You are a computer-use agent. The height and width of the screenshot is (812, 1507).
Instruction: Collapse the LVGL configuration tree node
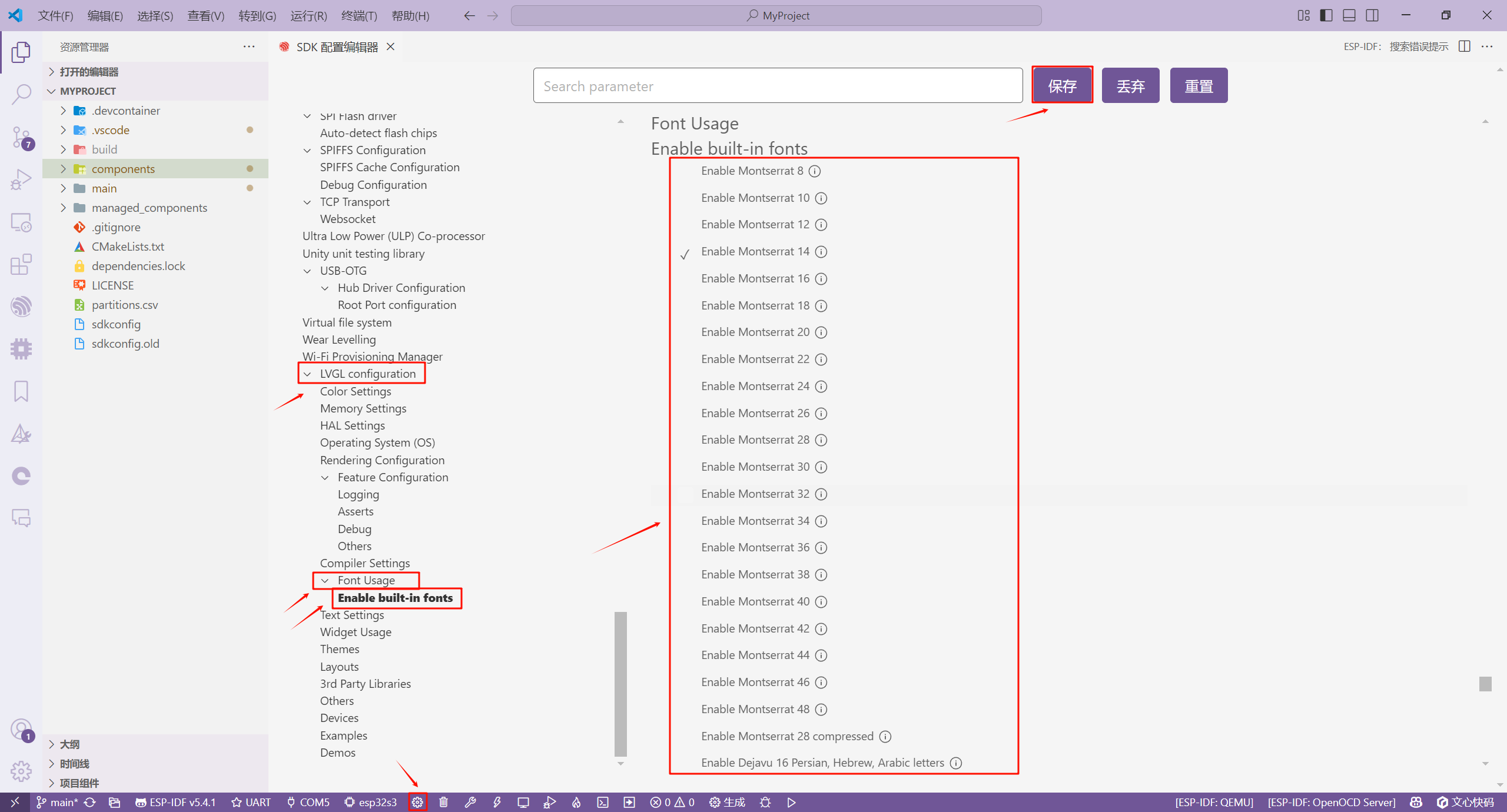(x=307, y=374)
